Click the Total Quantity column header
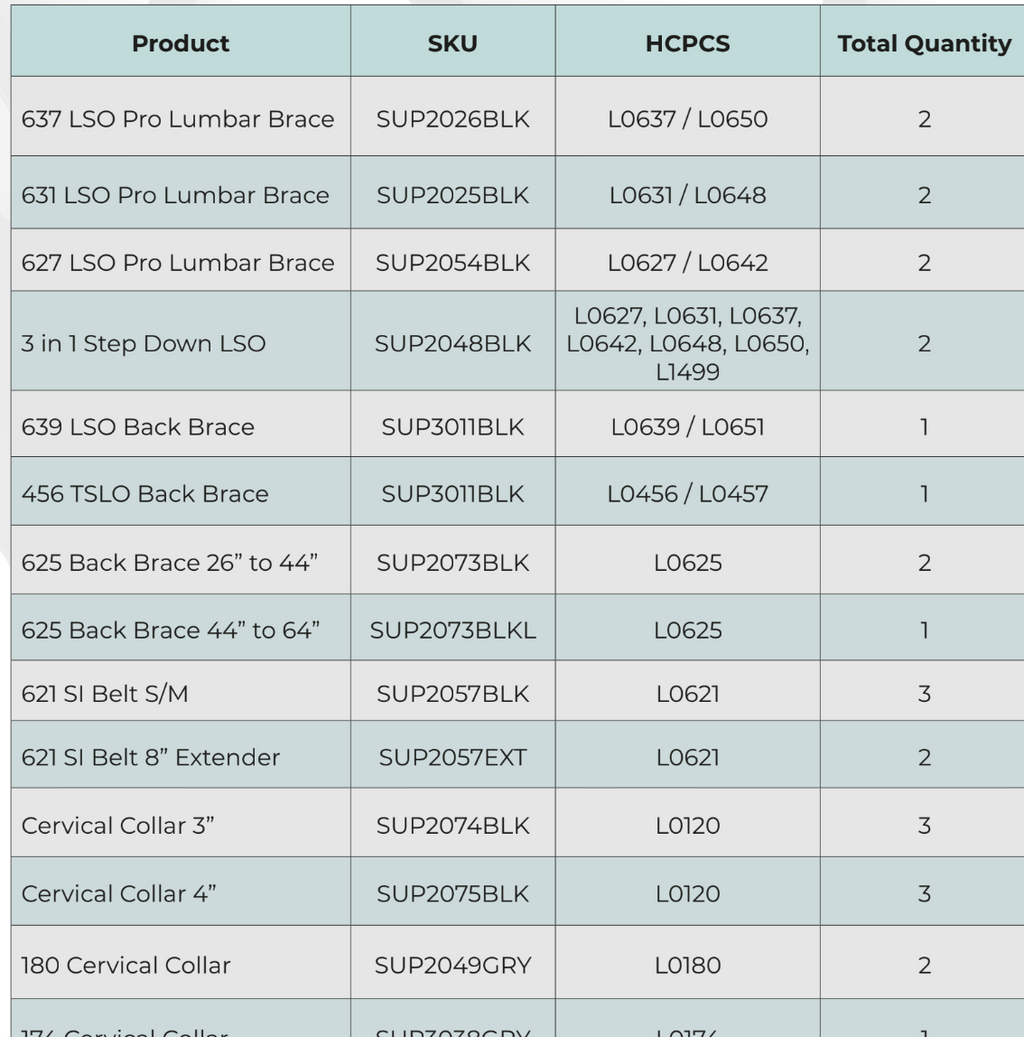The width and height of the screenshot is (1024, 1037). click(922, 41)
